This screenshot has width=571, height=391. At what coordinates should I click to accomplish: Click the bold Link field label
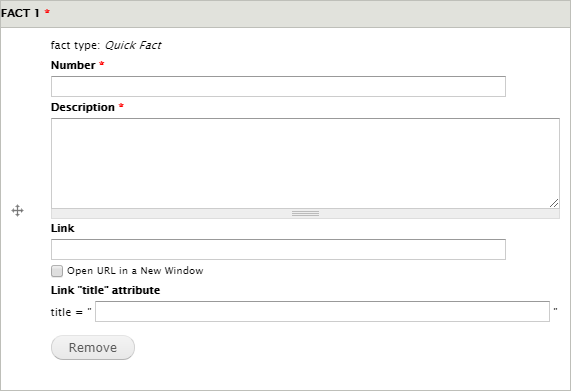(63, 228)
